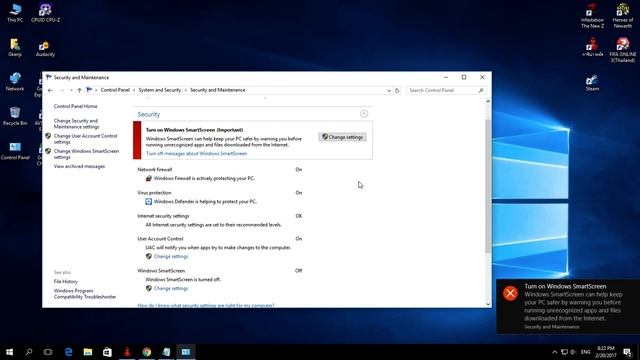This screenshot has height=360, width=640.
Task: Open Control Panel Home link
Action: tap(76, 106)
